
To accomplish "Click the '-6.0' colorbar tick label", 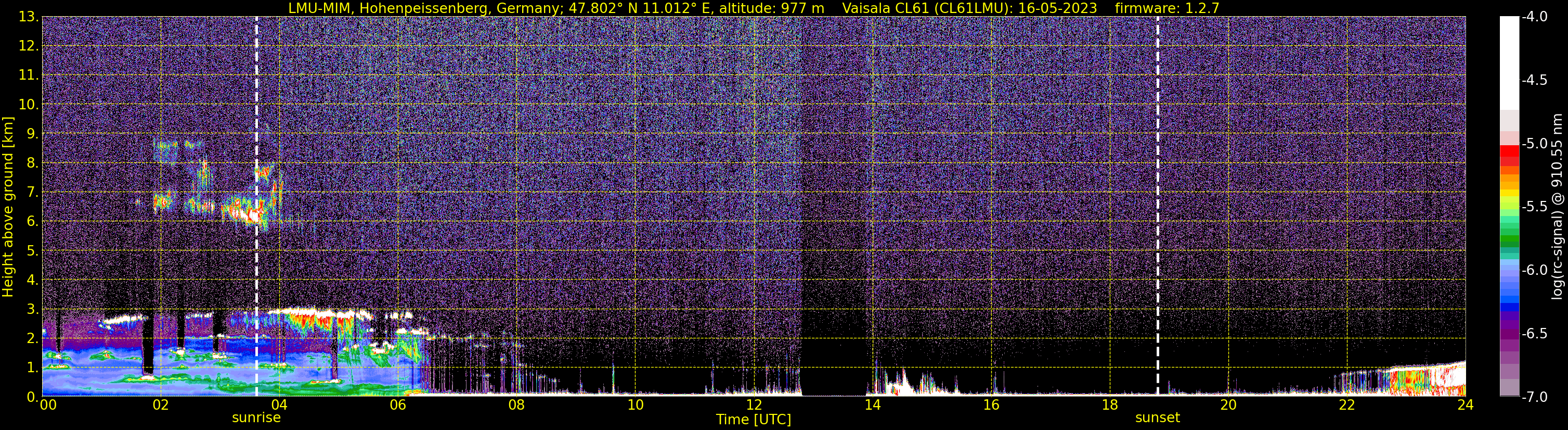I will [x=1535, y=270].
